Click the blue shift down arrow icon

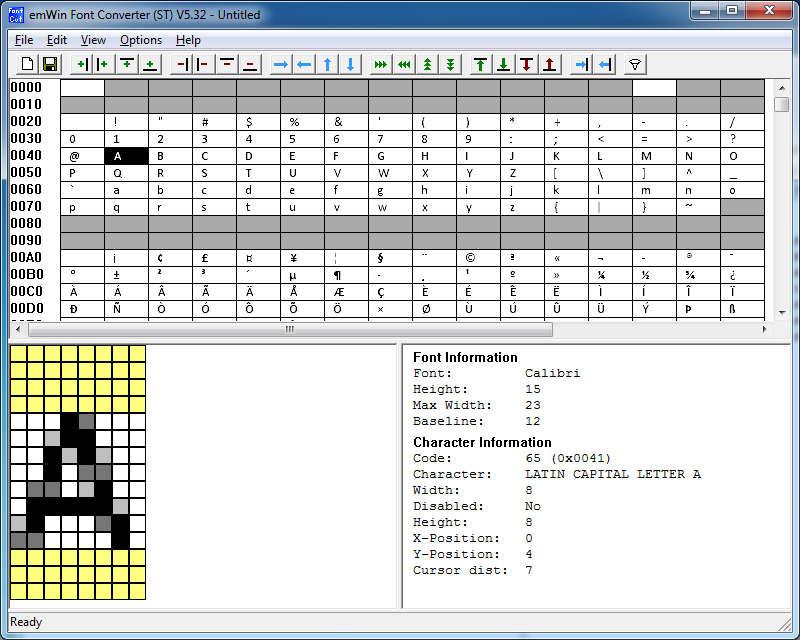[x=350, y=64]
